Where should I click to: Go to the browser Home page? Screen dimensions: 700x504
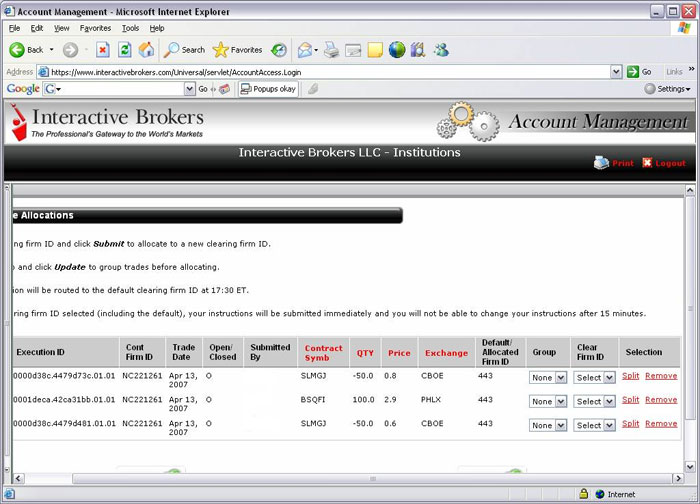pos(147,50)
